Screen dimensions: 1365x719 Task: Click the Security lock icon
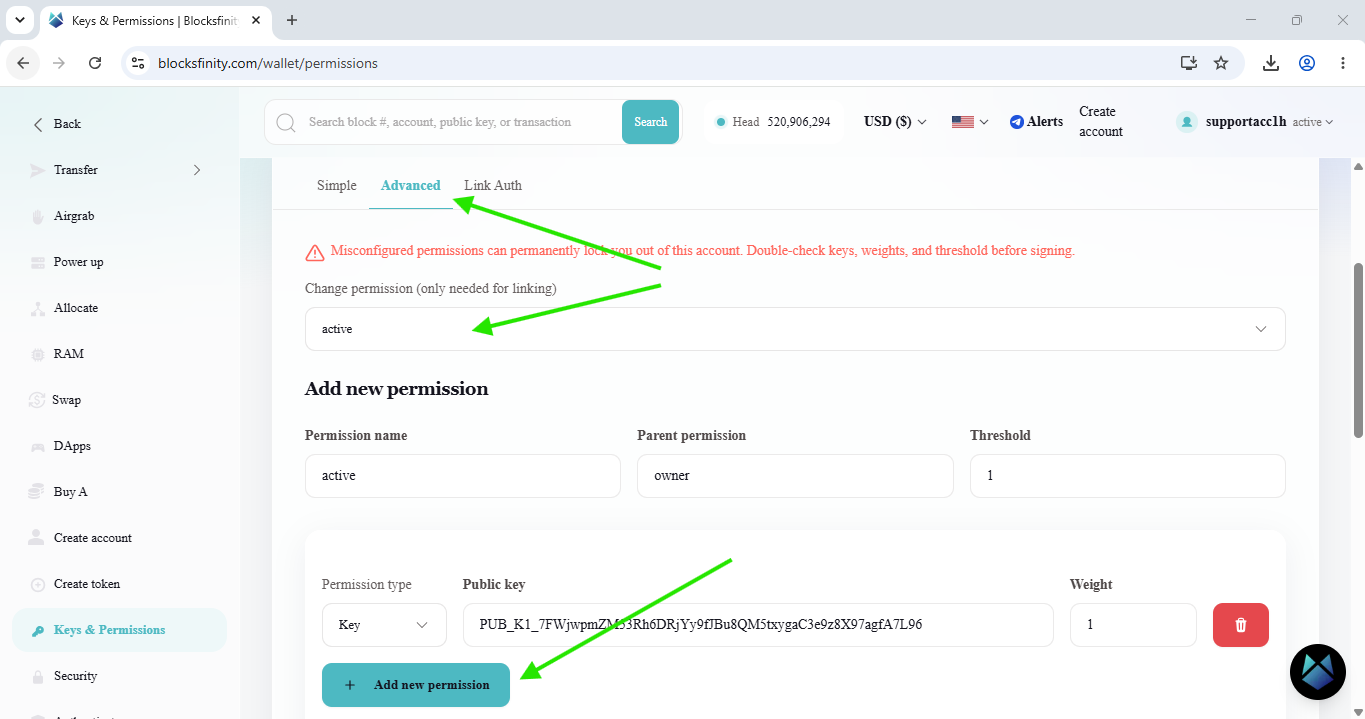click(x=38, y=676)
